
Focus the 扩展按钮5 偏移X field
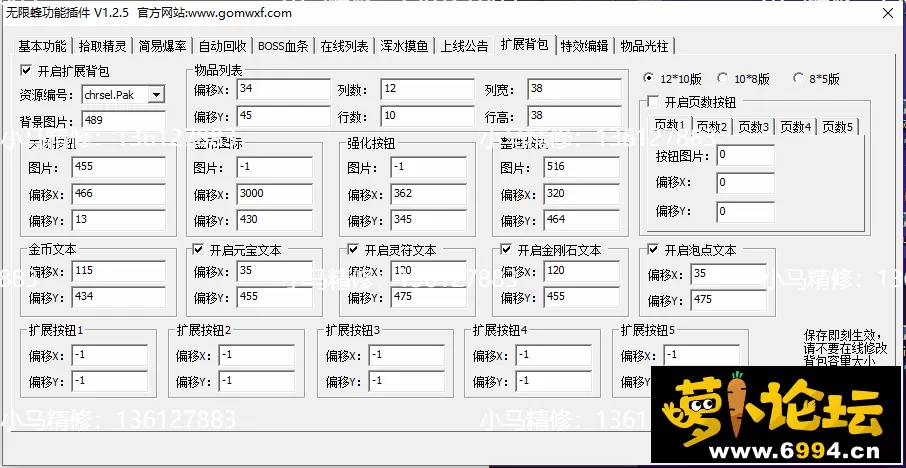coord(701,355)
